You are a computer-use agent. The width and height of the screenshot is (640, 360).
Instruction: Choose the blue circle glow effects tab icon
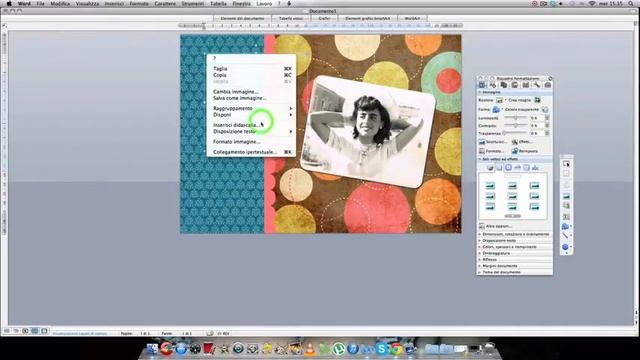[x=508, y=168]
